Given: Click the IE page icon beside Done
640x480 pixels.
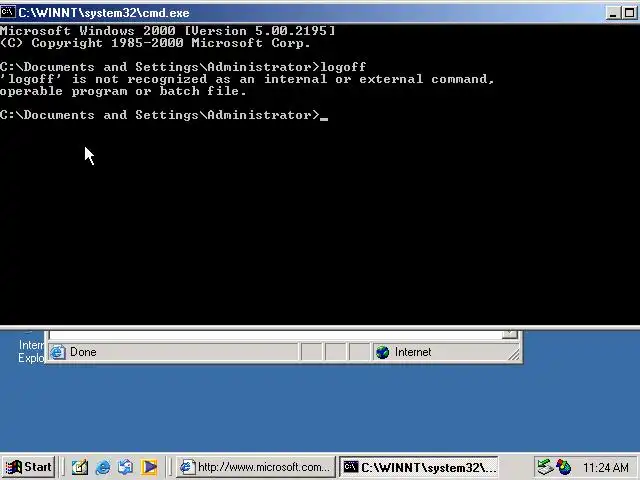Looking at the screenshot, I should pyautogui.click(x=58, y=352).
